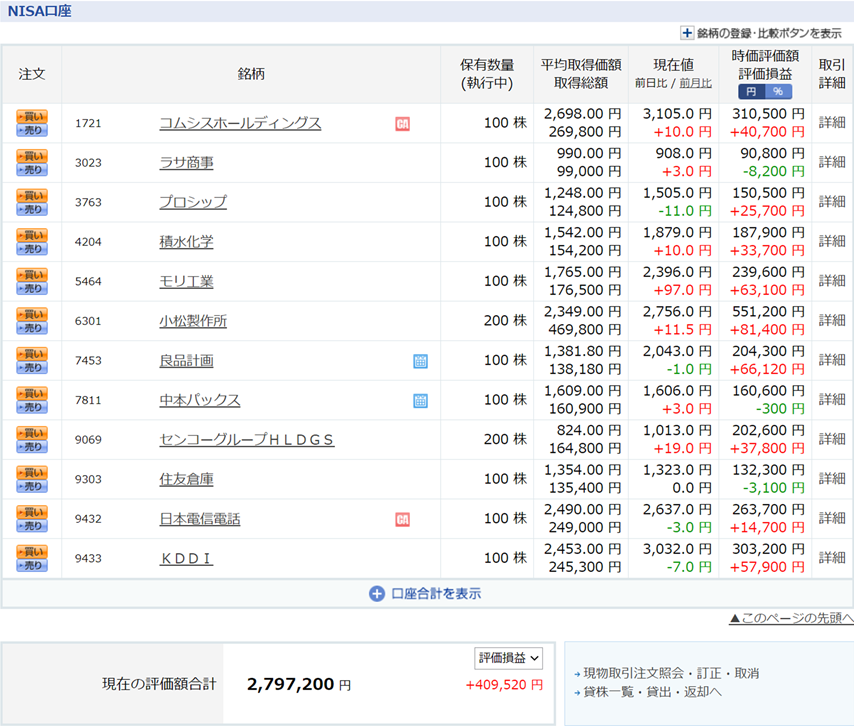854x726 pixels.
Task: Open calendar icon beside 中本パックス
Action: pyautogui.click(x=420, y=401)
